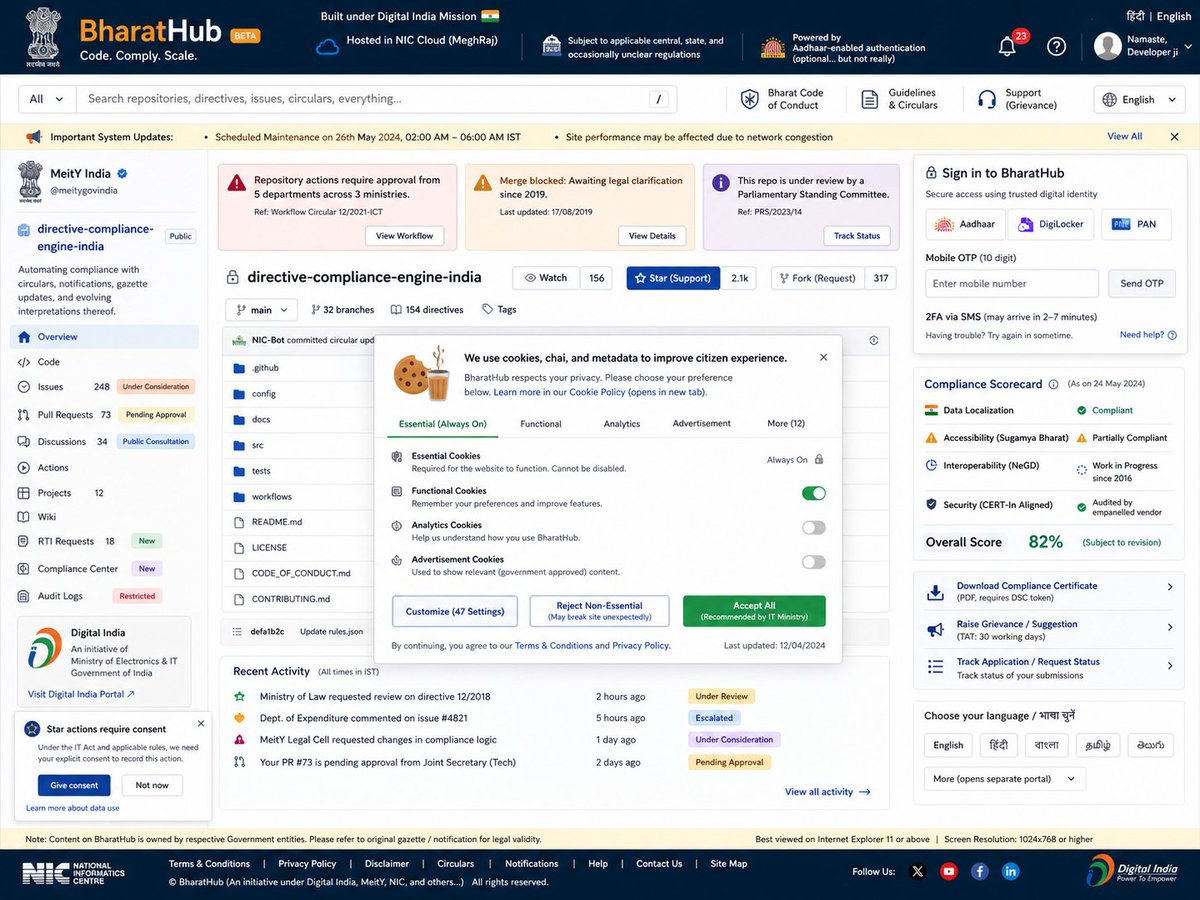Click Send OTP button
This screenshot has width=1200, height=900.
click(x=1142, y=284)
